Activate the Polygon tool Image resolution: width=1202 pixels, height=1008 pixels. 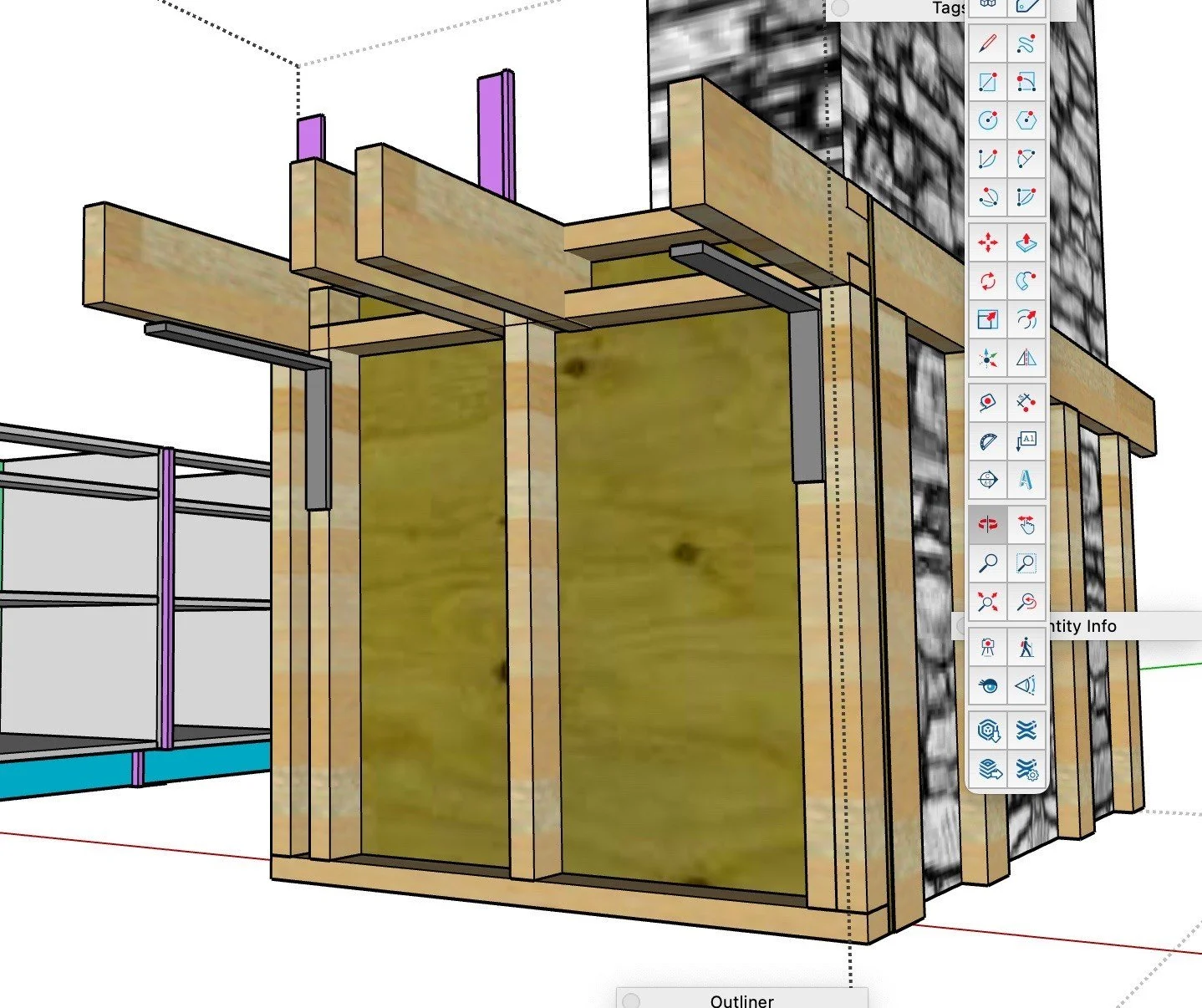click(x=1026, y=120)
